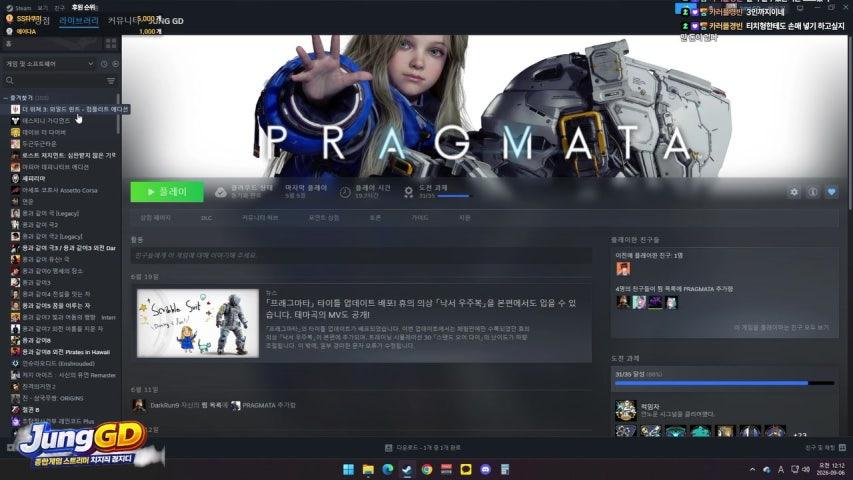Click DarkRun9's avatar in activity feed
853x480 pixels.
[139, 405]
